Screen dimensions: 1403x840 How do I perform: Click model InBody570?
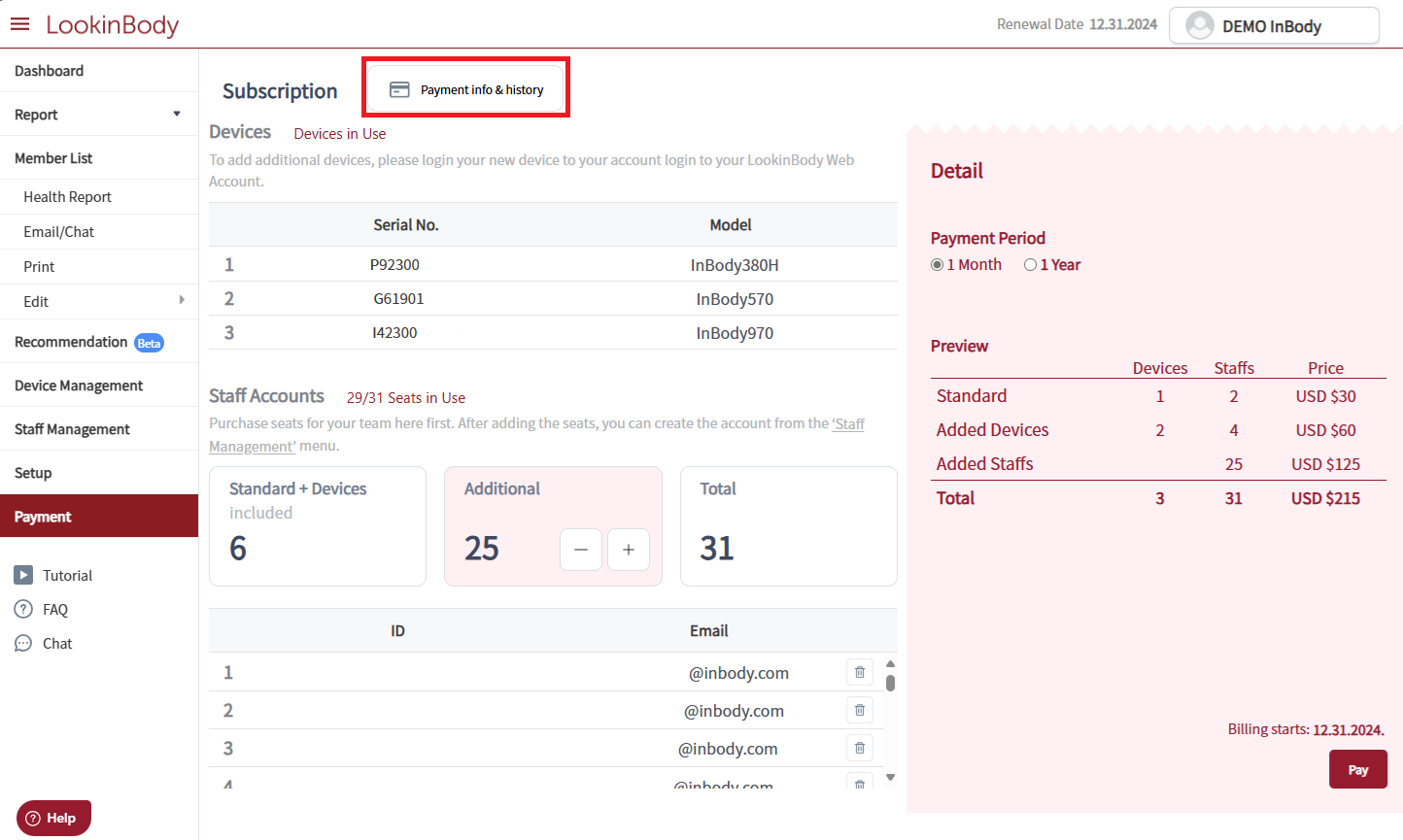click(x=735, y=299)
